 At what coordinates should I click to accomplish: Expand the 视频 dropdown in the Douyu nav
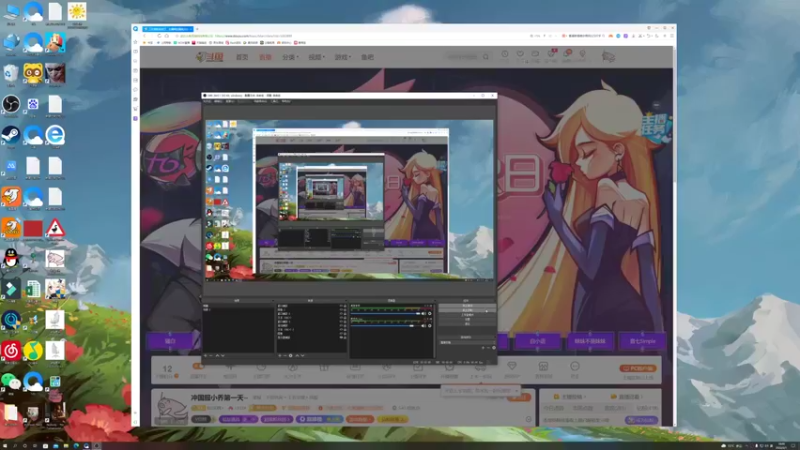316,57
